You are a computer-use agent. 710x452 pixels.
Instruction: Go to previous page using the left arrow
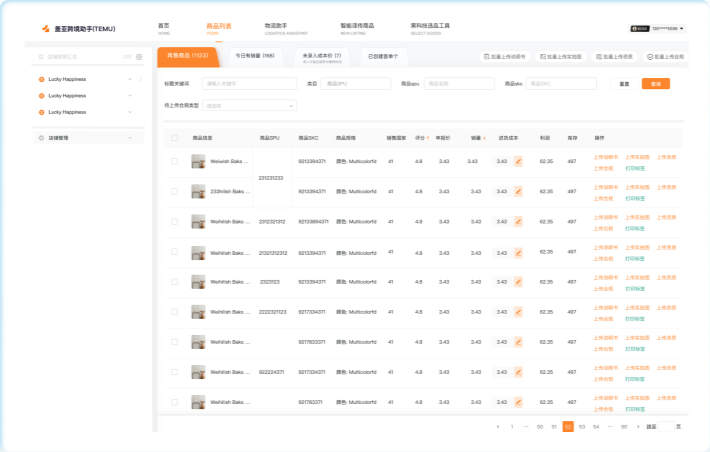(x=498, y=426)
